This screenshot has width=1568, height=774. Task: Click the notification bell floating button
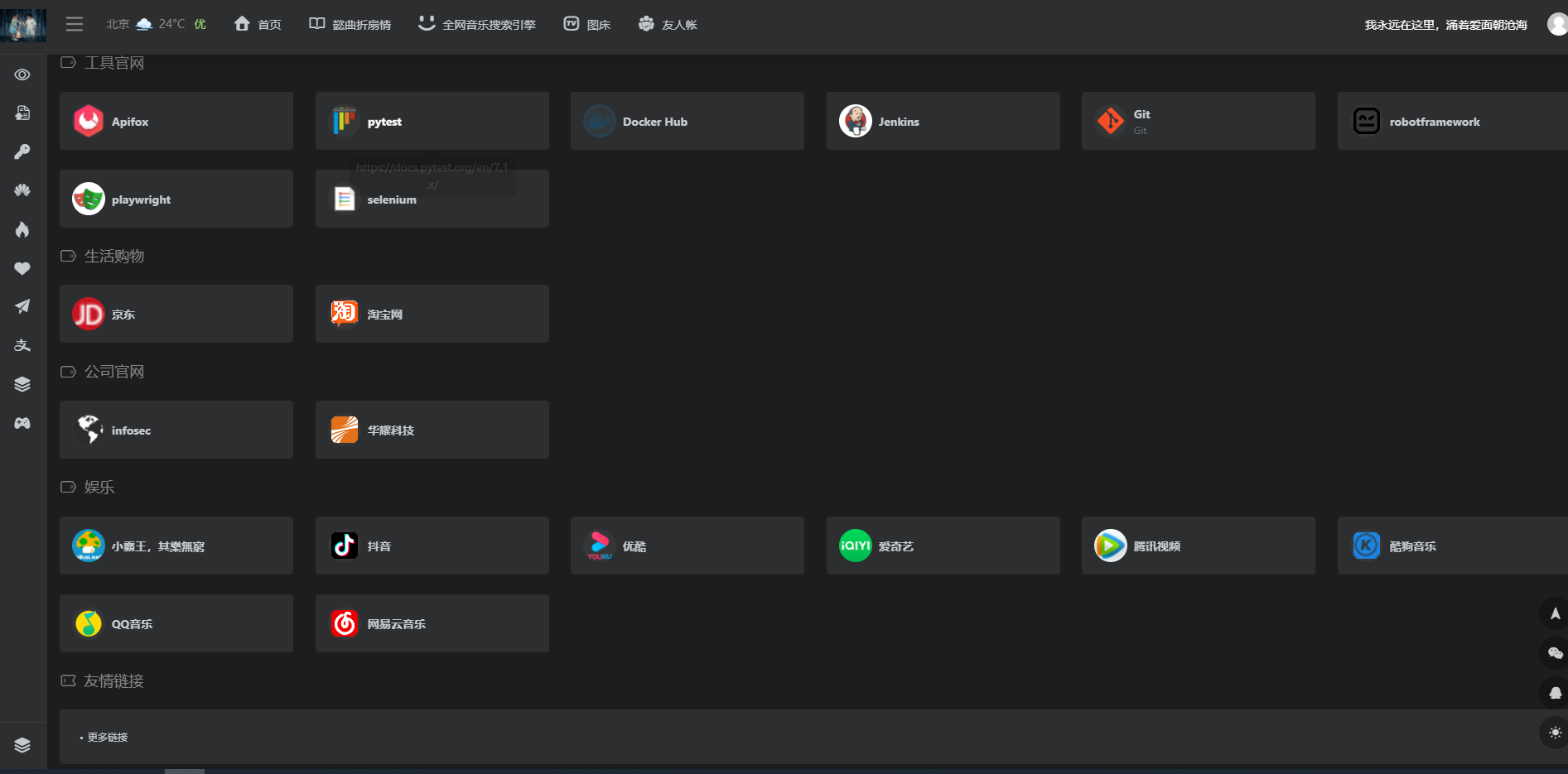pos(1555,693)
